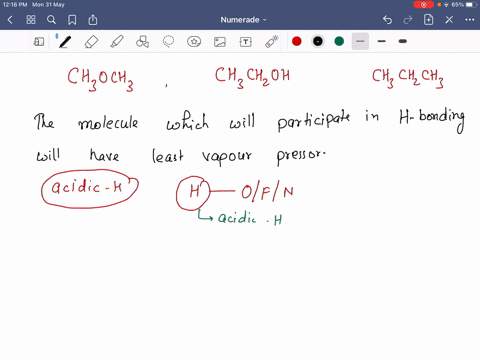
Task: Select the Eraser tool
Action: 91,42
